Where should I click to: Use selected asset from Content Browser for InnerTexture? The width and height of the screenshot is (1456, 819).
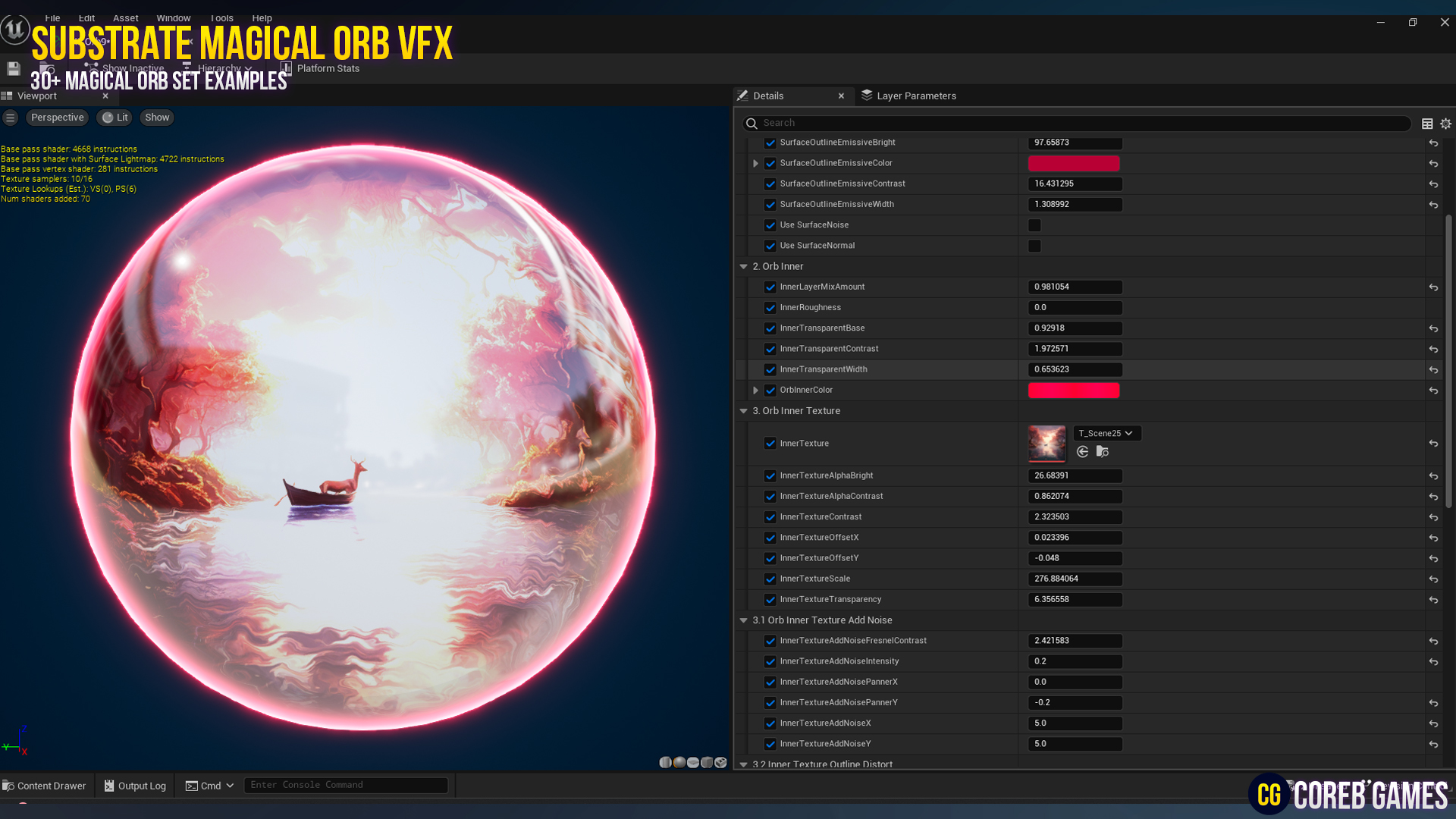coord(1083,452)
